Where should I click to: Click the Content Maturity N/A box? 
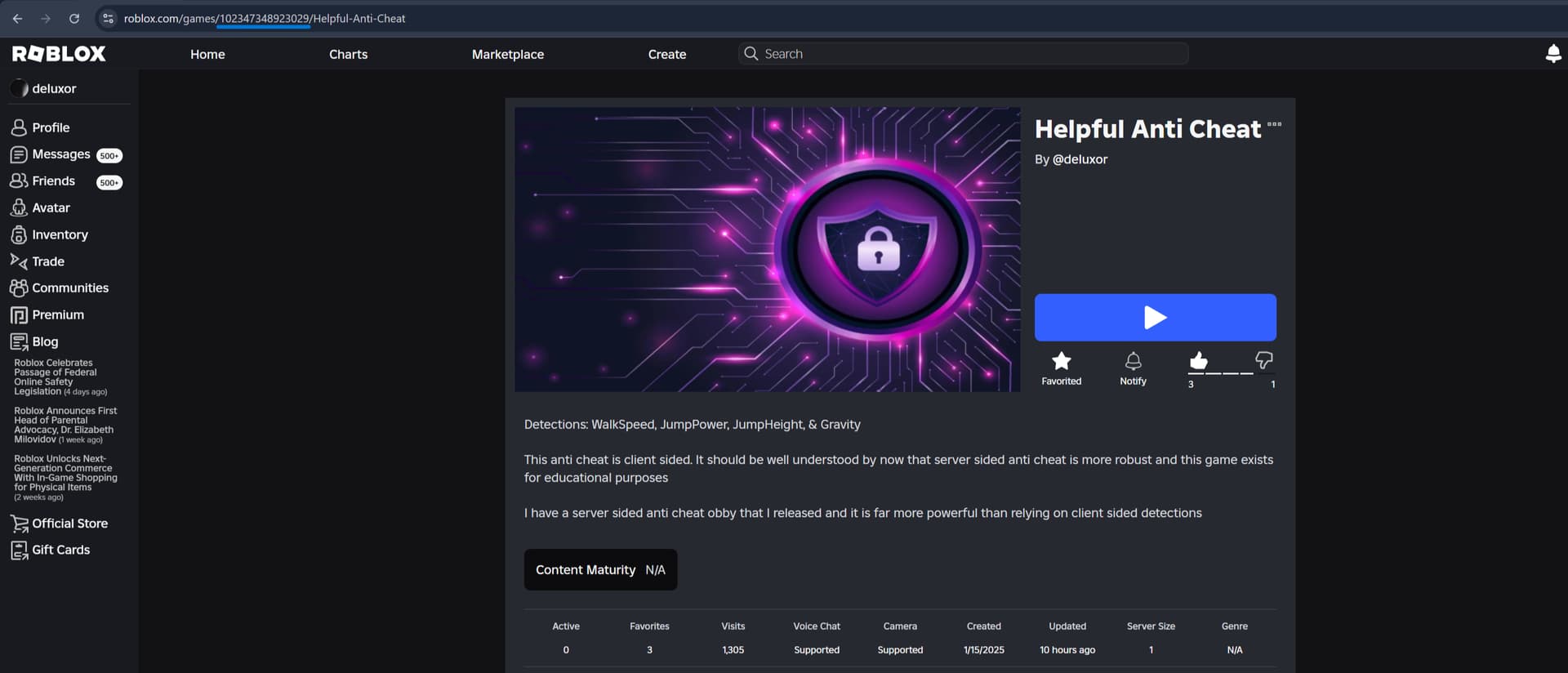(600, 569)
